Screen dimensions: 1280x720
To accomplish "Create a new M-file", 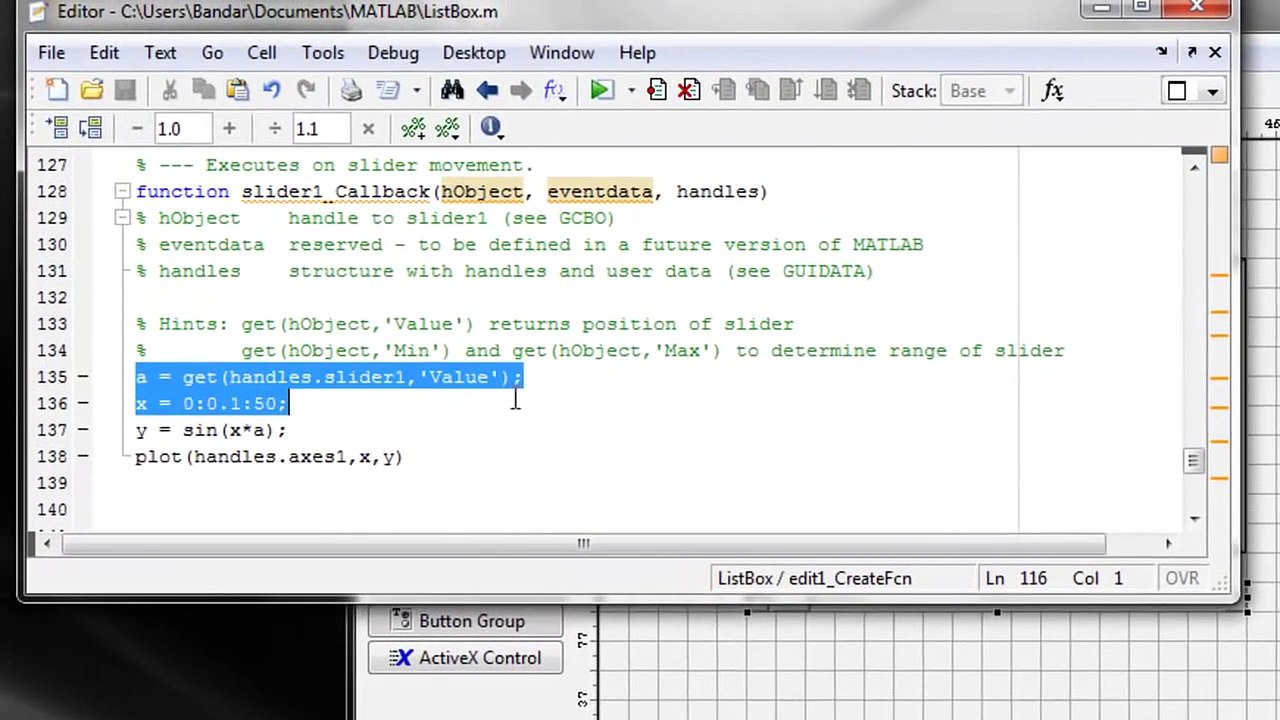I will [x=57, y=91].
